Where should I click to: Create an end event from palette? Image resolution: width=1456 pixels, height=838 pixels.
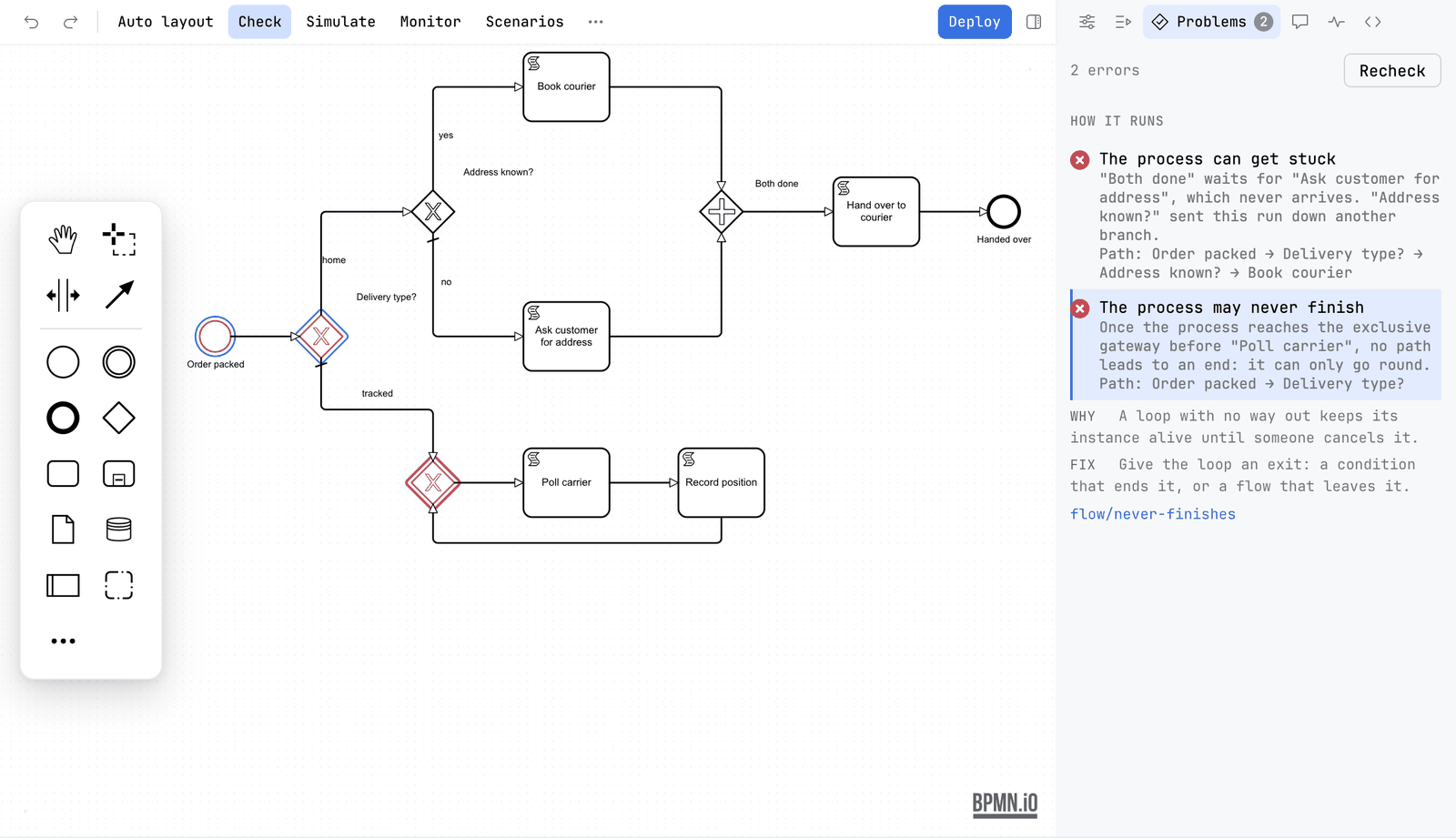[x=63, y=419]
